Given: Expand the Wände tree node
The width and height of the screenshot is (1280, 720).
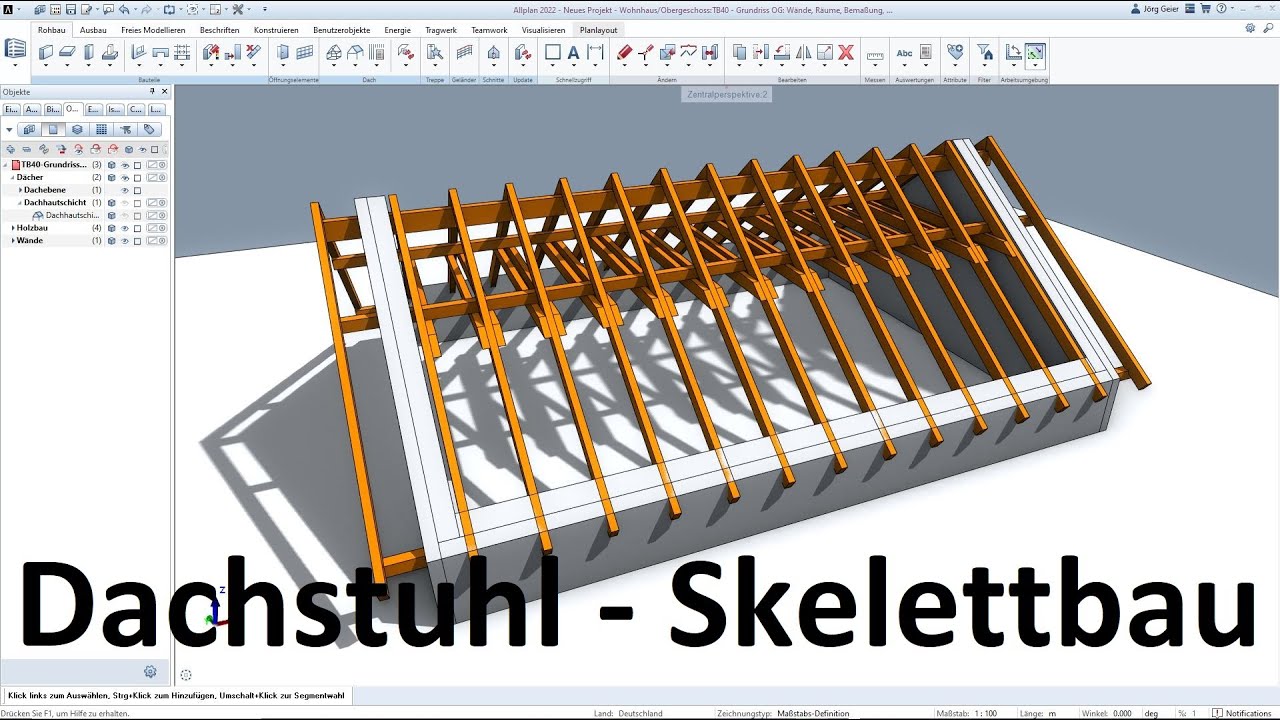Looking at the screenshot, I should pos(13,240).
